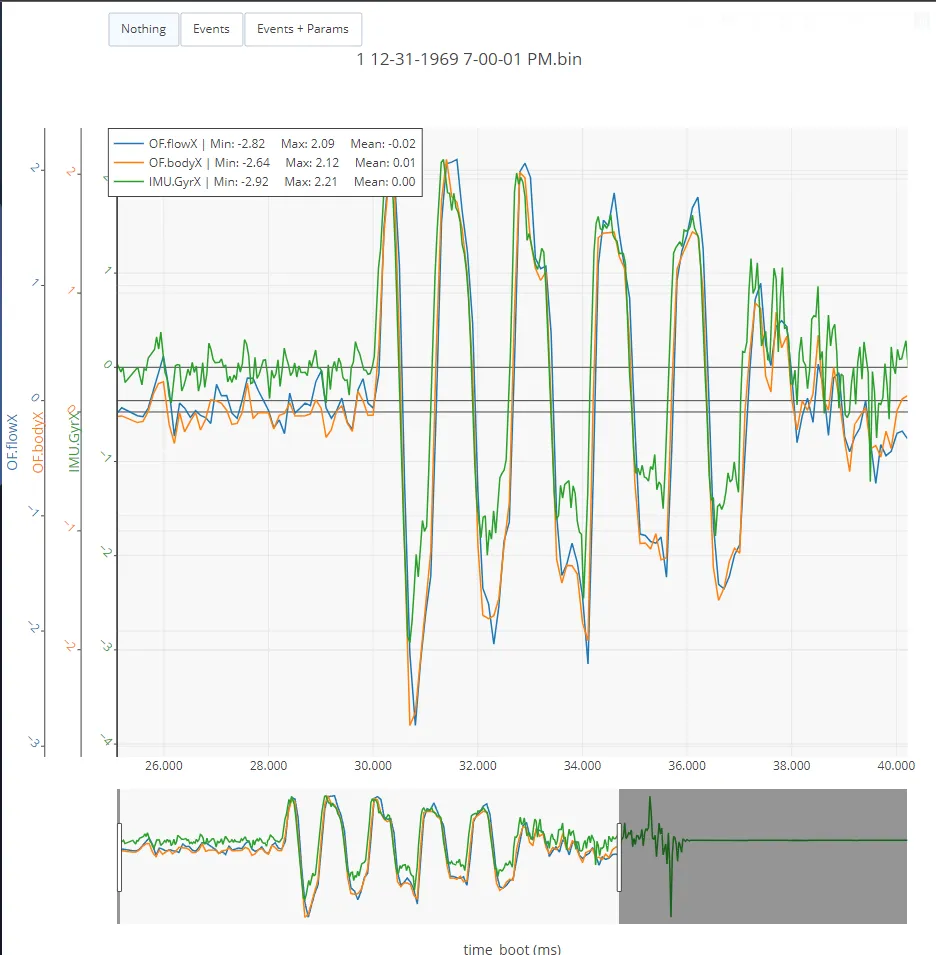Click the plot title with .bin filename
Screen dimensions: 936x955
point(469,59)
